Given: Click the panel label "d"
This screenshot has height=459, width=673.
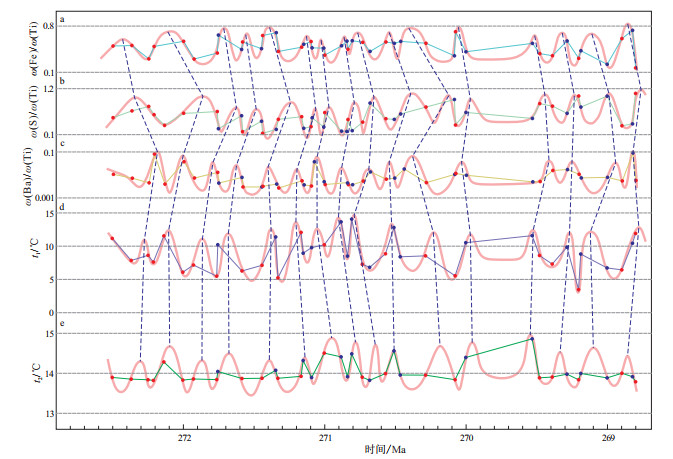Looking at the screenshot, I should (62, 207).
